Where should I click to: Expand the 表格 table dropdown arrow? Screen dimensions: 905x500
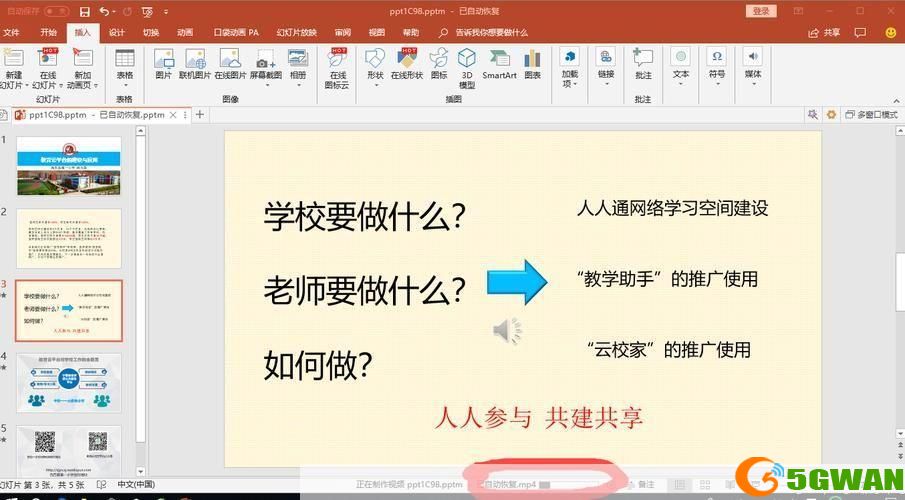tap(125, 85)
